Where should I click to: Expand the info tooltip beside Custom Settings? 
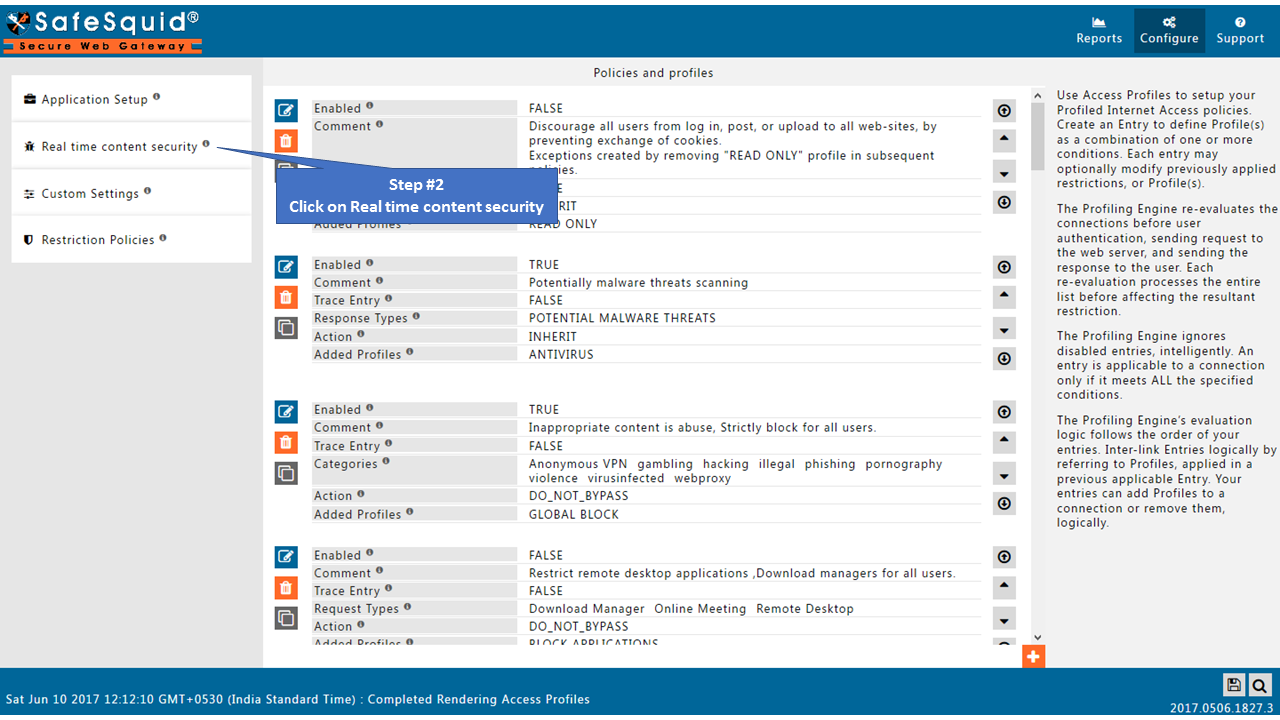coord(146,190)
